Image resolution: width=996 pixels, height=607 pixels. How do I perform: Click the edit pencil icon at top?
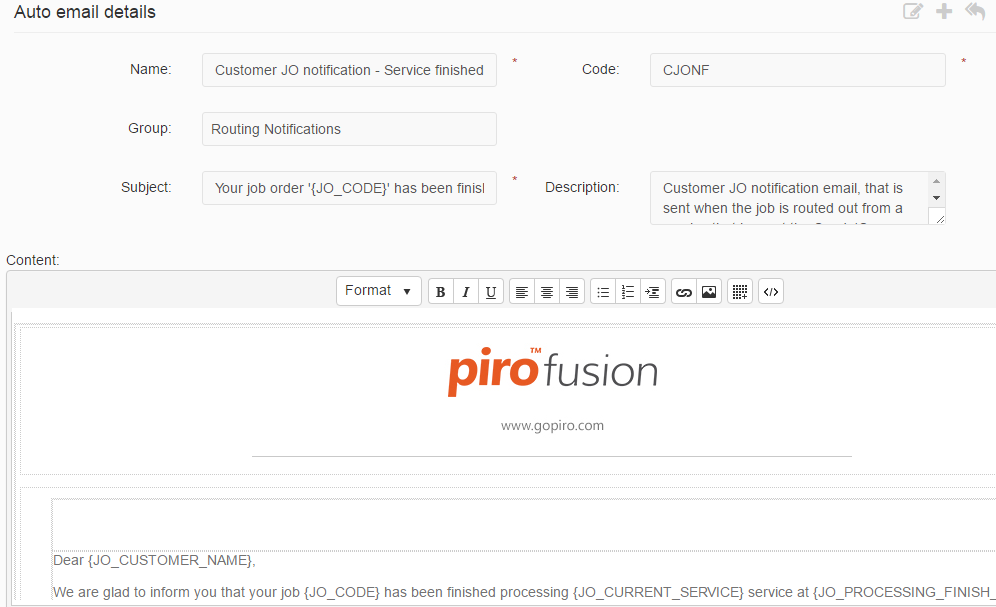(913, 12)
